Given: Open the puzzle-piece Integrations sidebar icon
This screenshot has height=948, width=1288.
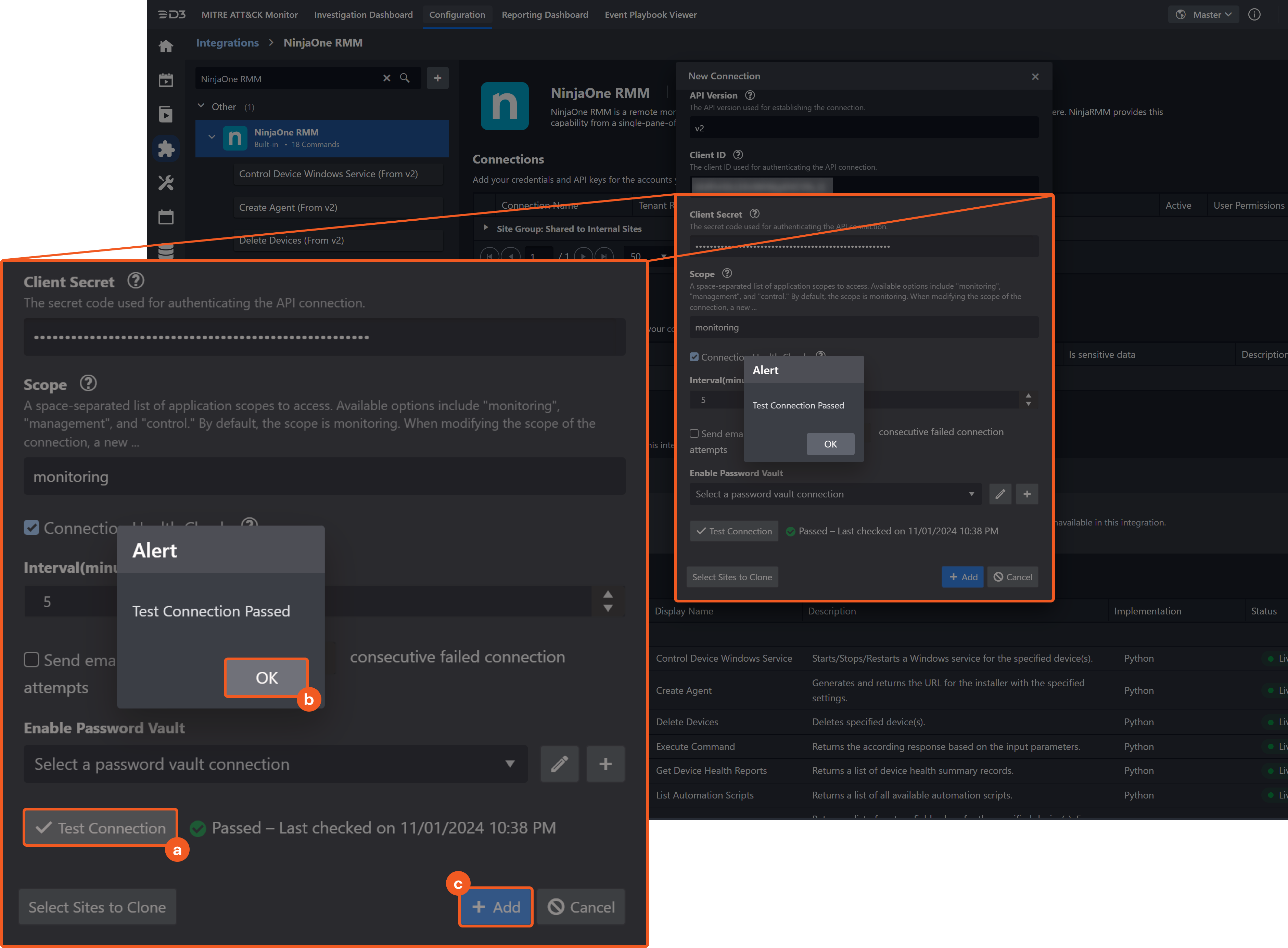Looking at the screenshot, I should (x=166, y=148).
